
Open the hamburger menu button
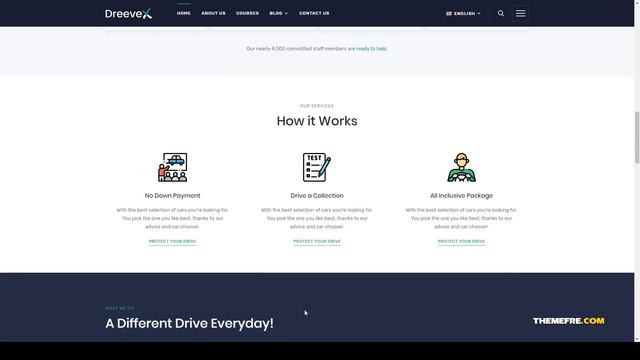click(520, 13)
